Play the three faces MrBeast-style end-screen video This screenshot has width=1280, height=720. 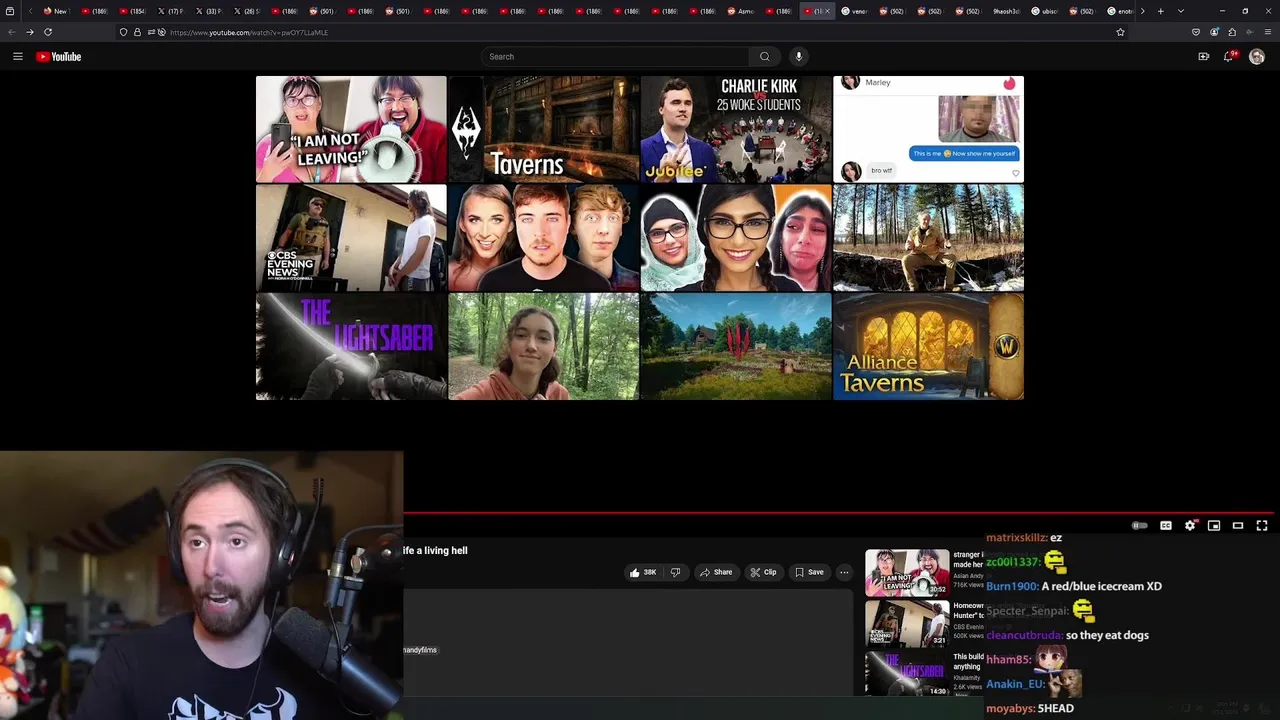click(544, 238)
